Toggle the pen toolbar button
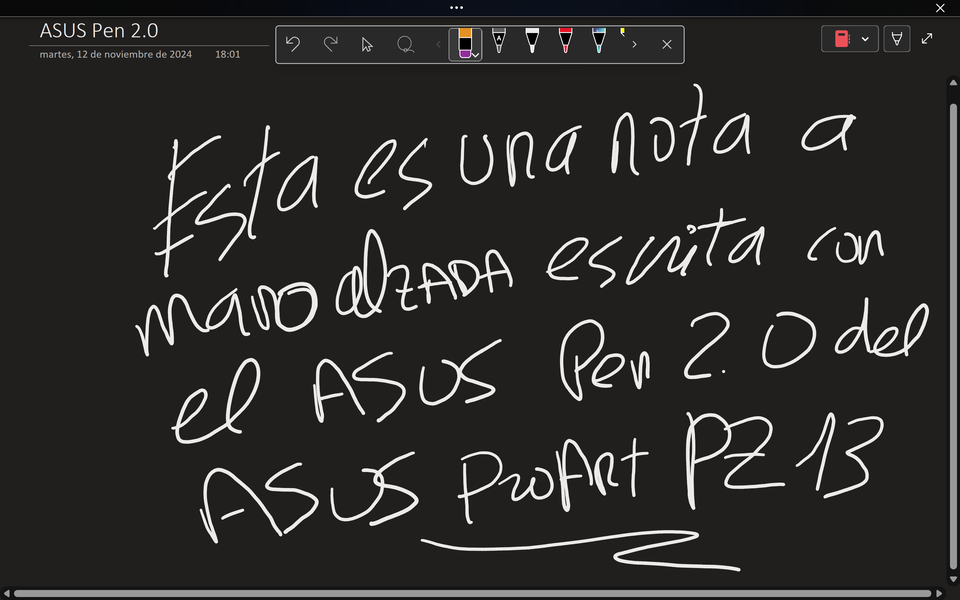Viewport: 960px width, 600px height. coord(897,39)
